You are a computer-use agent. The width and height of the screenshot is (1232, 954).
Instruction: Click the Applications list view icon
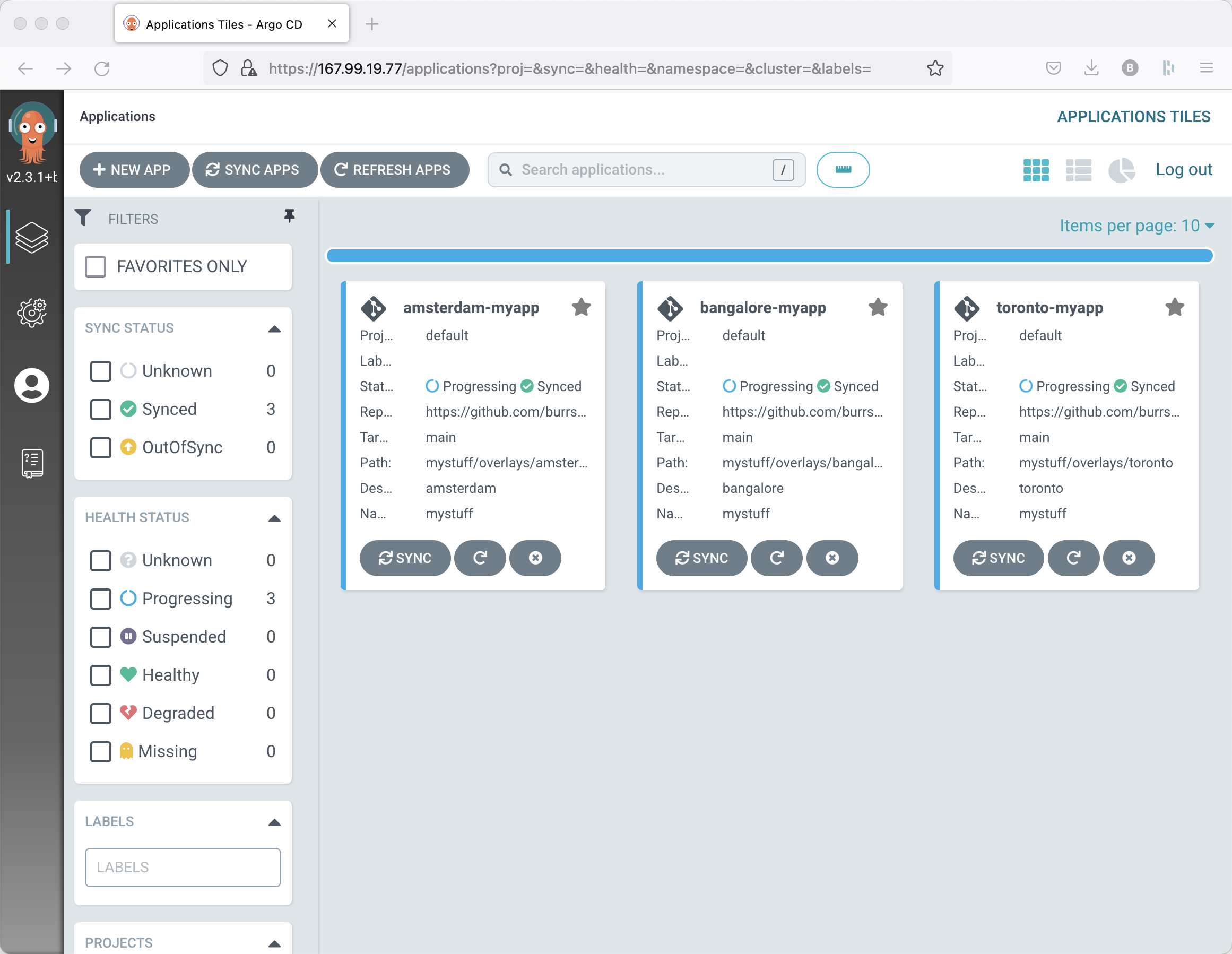click(x=1080, y=170)
